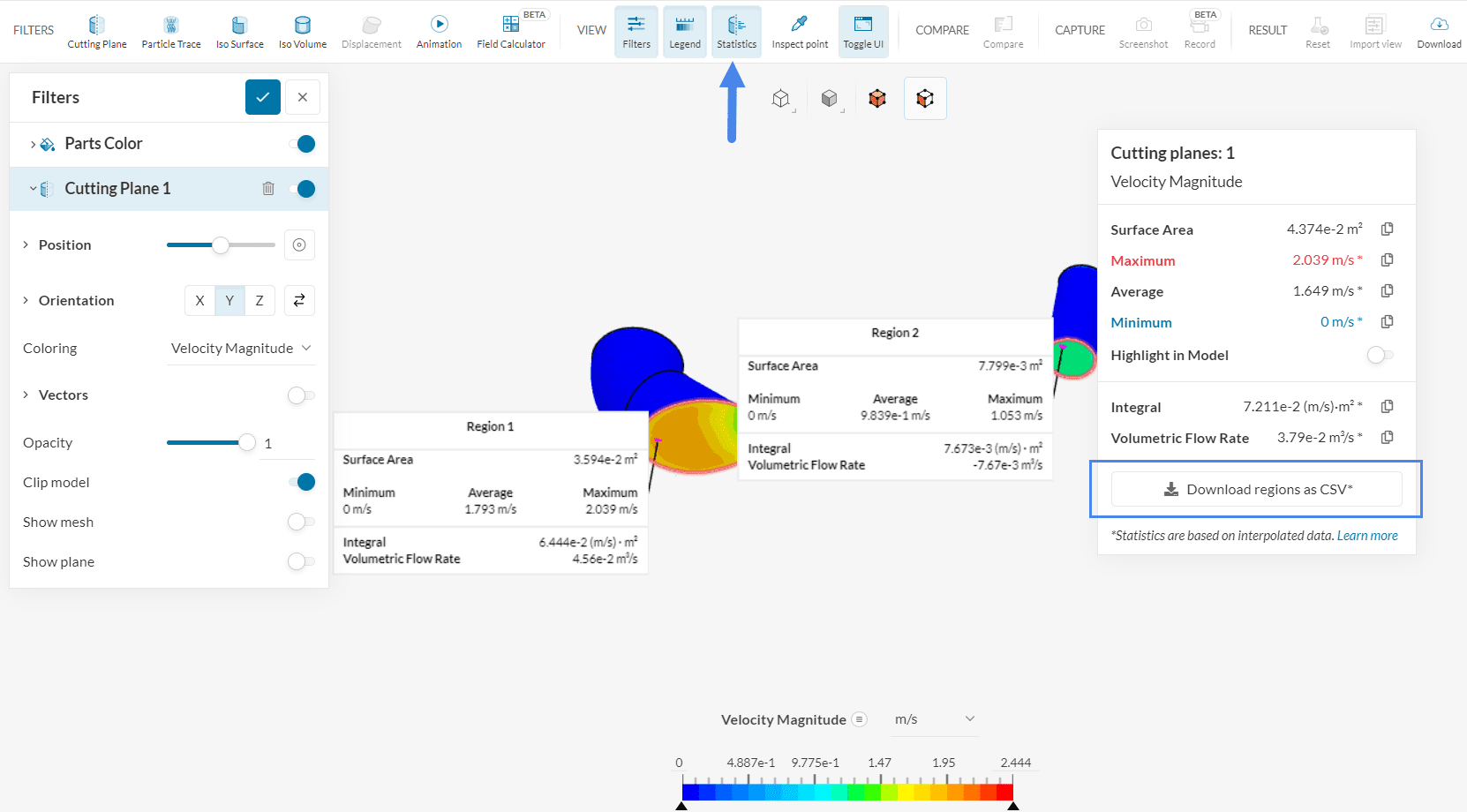
Task: Delete Cutting Plane 1 with trash icon
Action: [x=268, y=188]
